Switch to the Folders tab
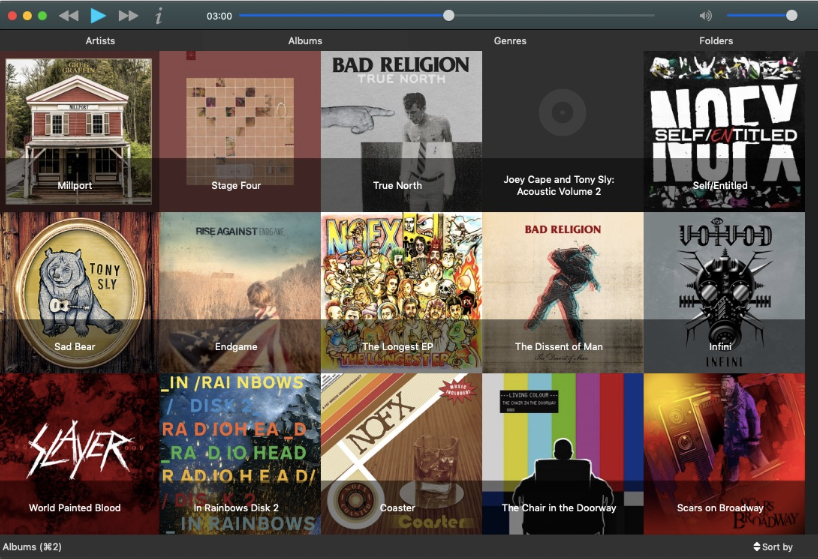The width and height of the screenshot is (818, 559). [716, 41]
